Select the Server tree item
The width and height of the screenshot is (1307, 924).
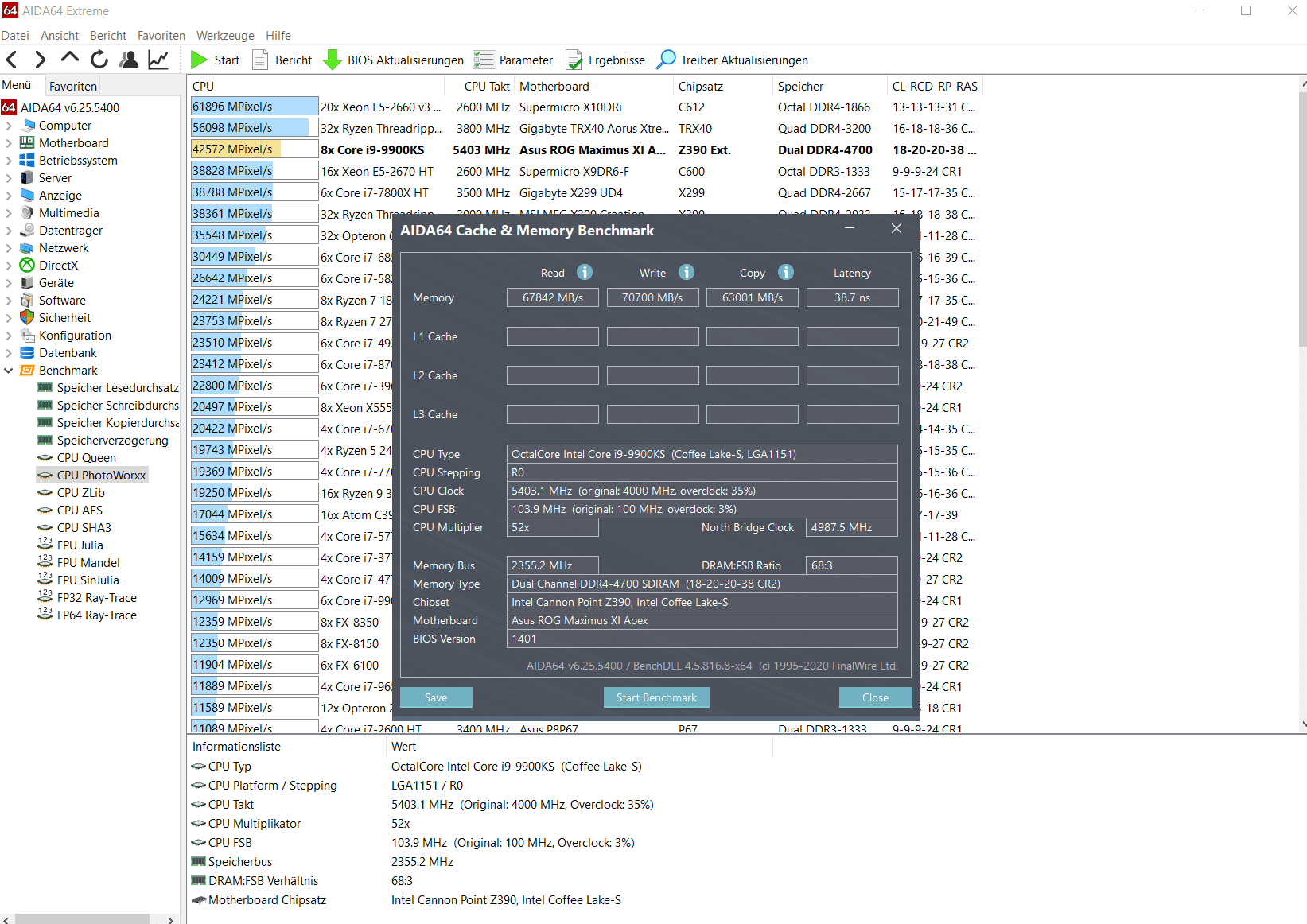coord(55,177)
